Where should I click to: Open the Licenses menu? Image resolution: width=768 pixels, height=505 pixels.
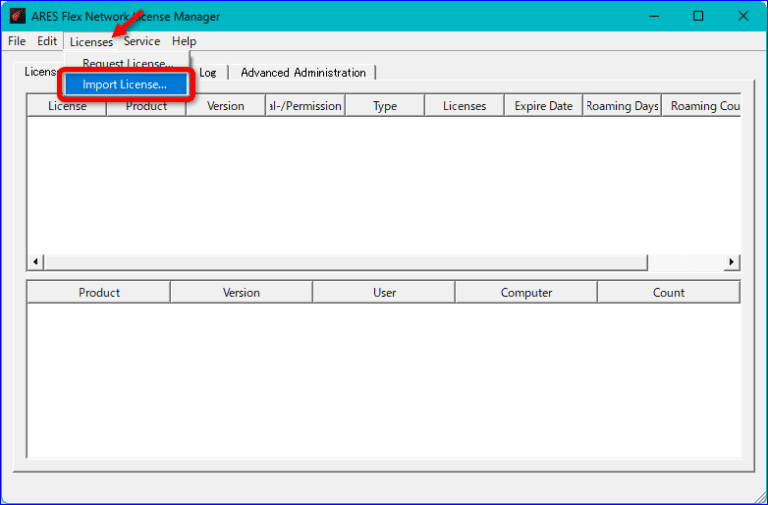91,41
